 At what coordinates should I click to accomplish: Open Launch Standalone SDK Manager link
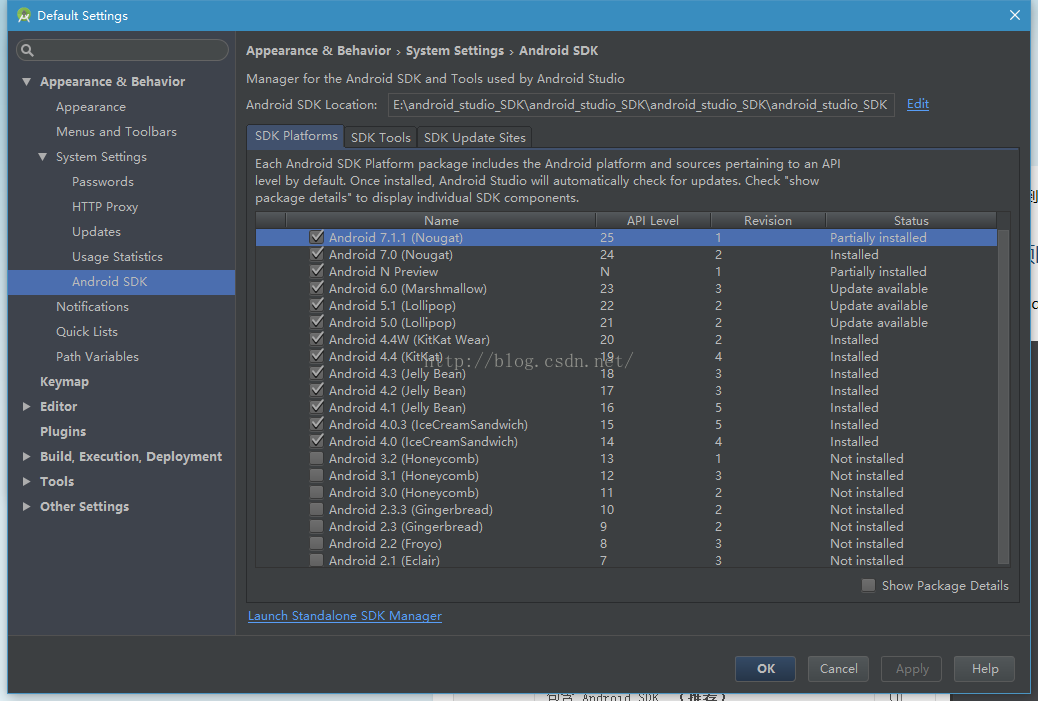coord(344,616)
